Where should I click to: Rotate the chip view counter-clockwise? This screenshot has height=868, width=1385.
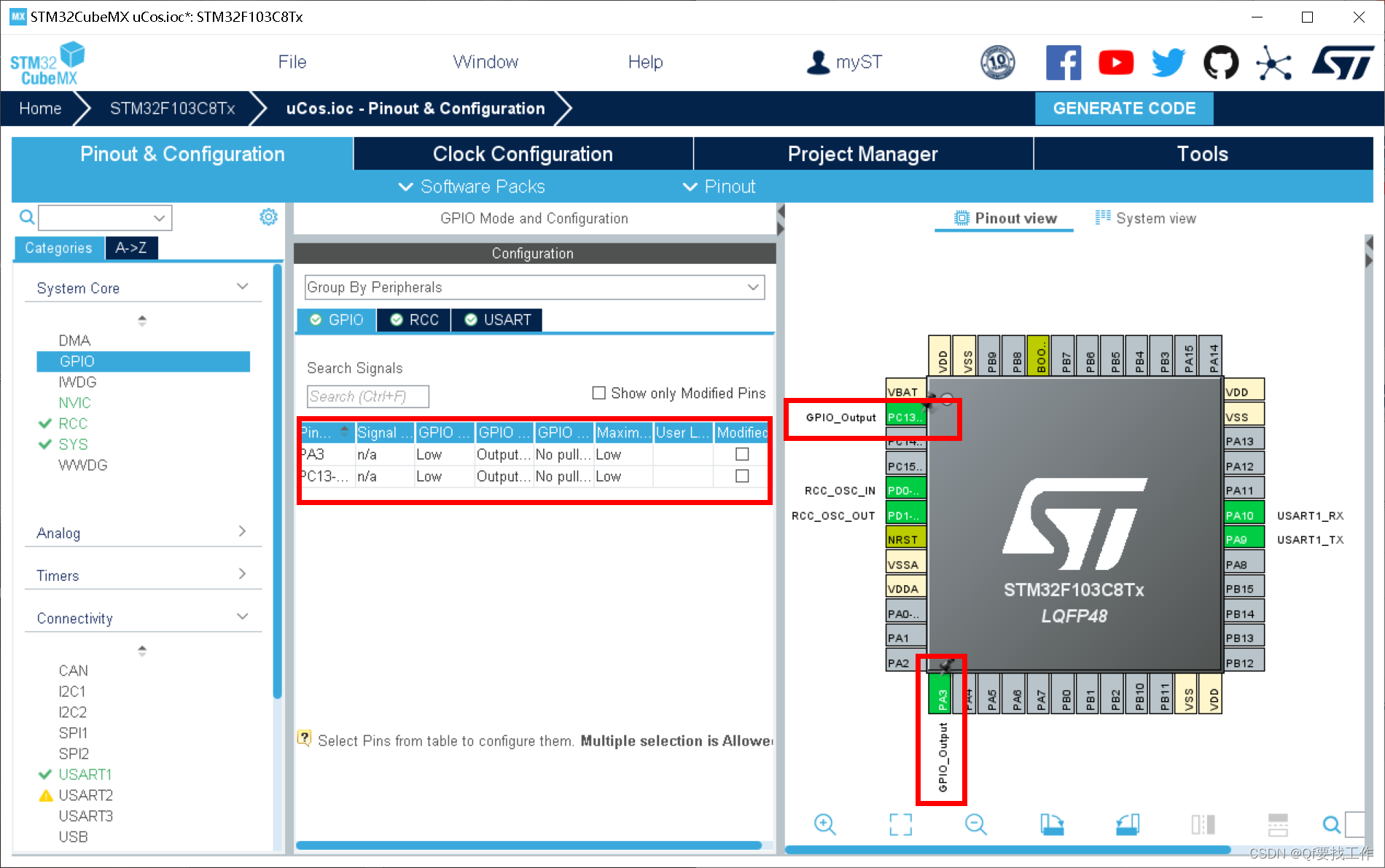click(x=1128, y=824)
